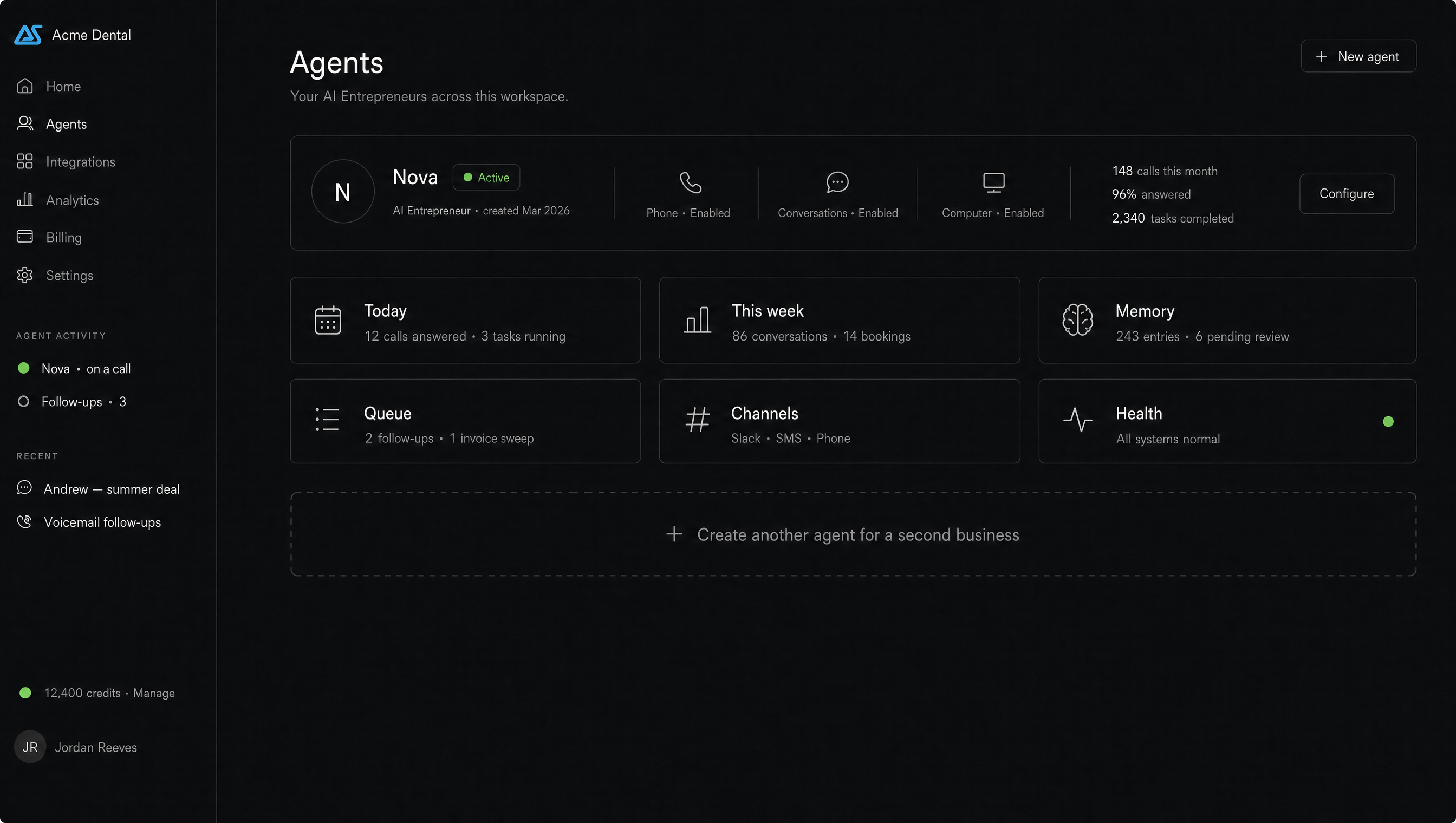Click the Phone · Enabled label
The image size is (1456, 823).
point(688,213)
